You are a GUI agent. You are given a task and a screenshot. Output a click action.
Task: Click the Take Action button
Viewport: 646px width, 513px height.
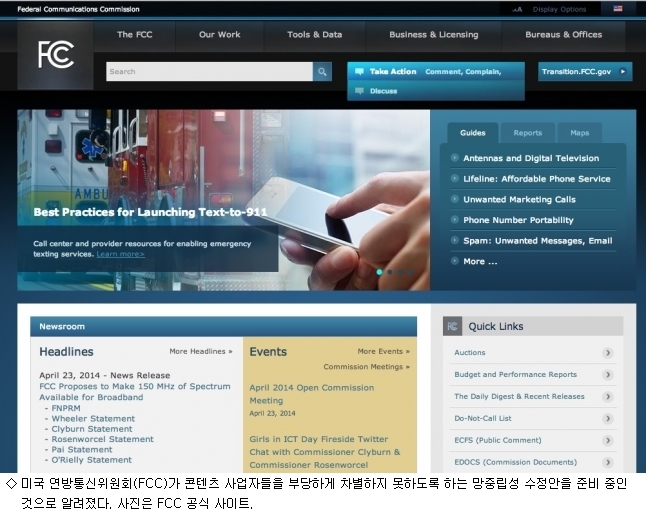click(x=436, y=71)
